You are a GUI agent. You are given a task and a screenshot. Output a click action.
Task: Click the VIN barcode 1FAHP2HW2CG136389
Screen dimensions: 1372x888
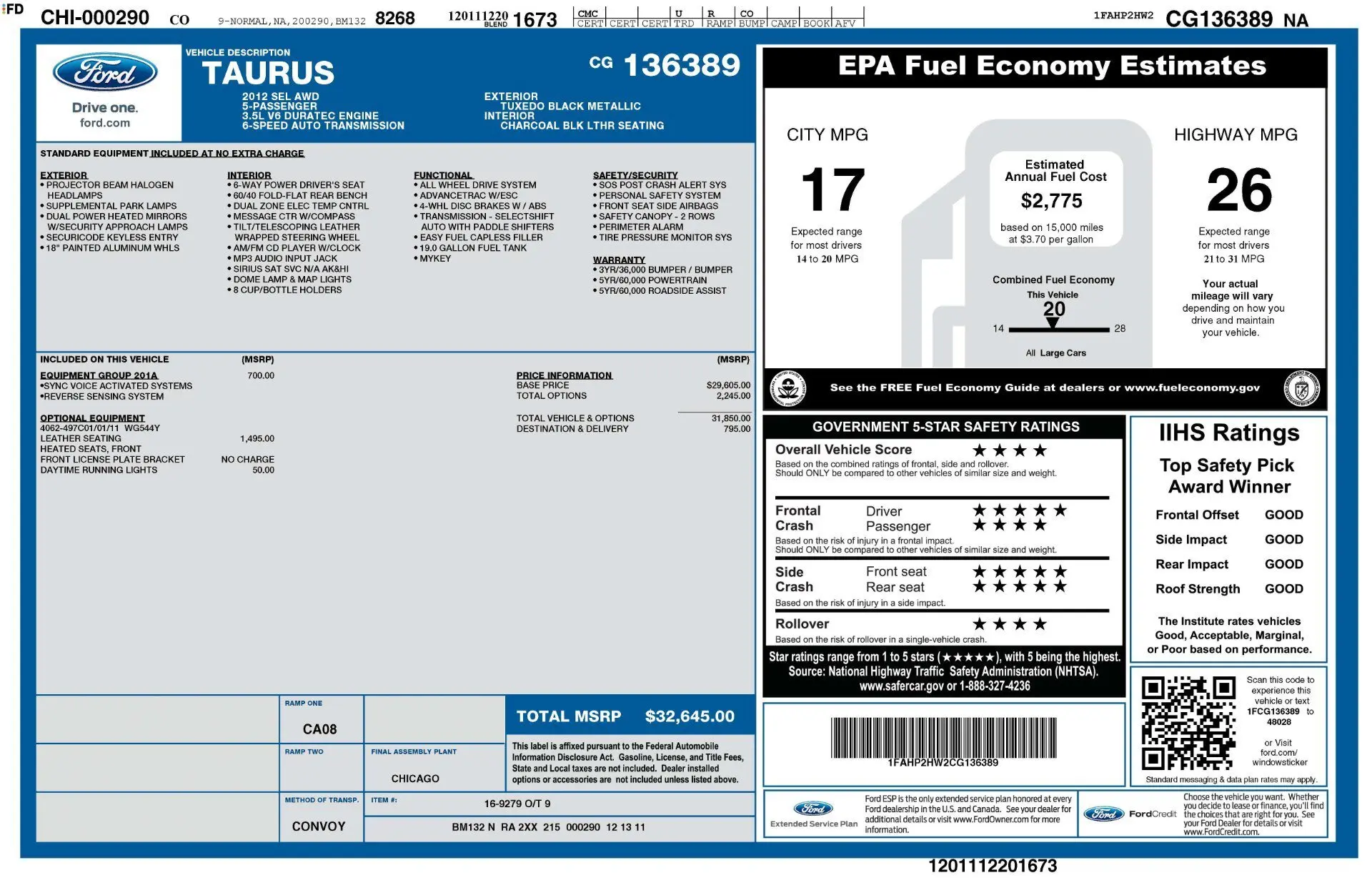click(x=943, y=738)
